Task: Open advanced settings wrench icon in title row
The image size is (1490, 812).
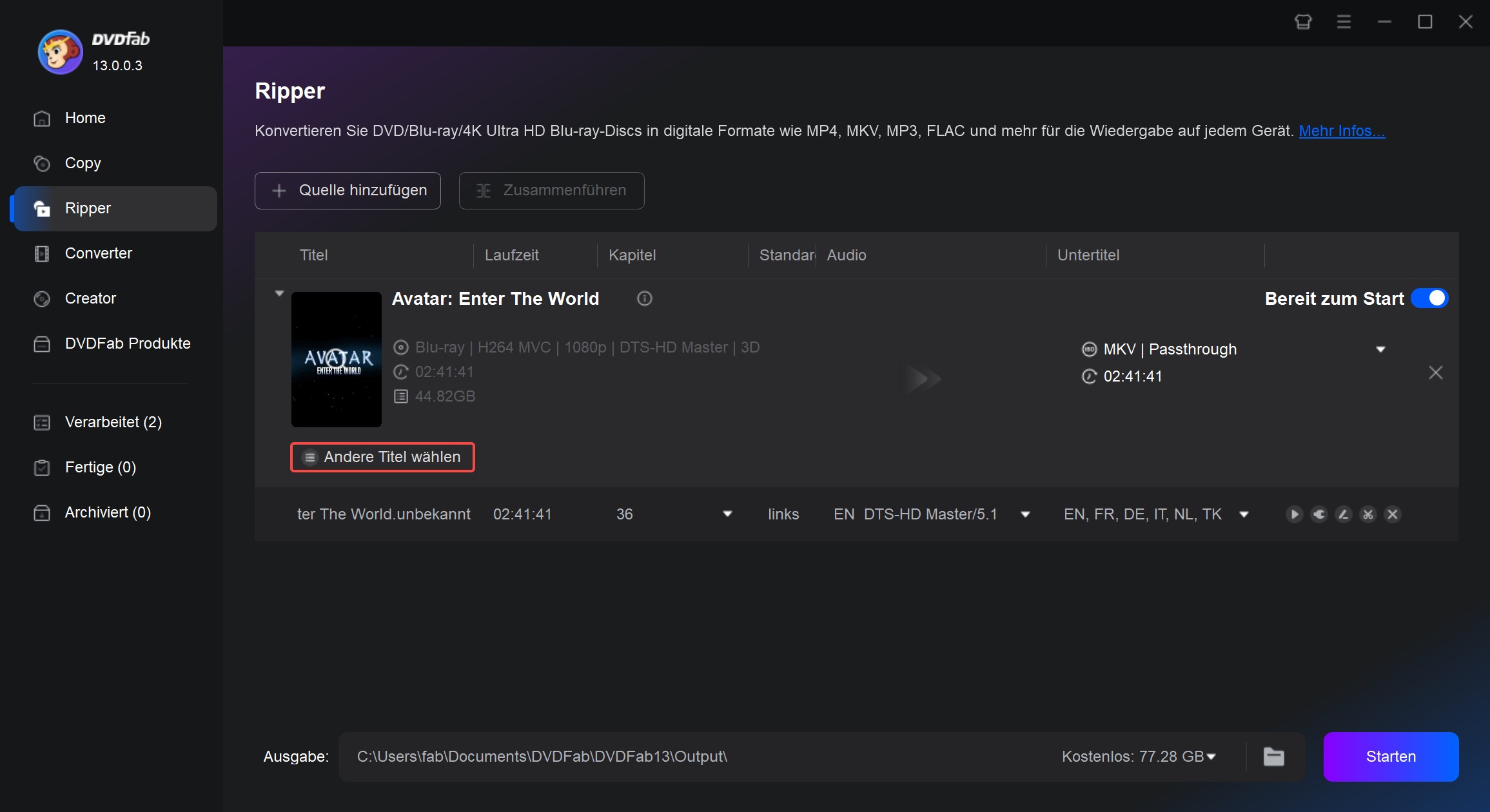Action: (x=1319, y=514)
